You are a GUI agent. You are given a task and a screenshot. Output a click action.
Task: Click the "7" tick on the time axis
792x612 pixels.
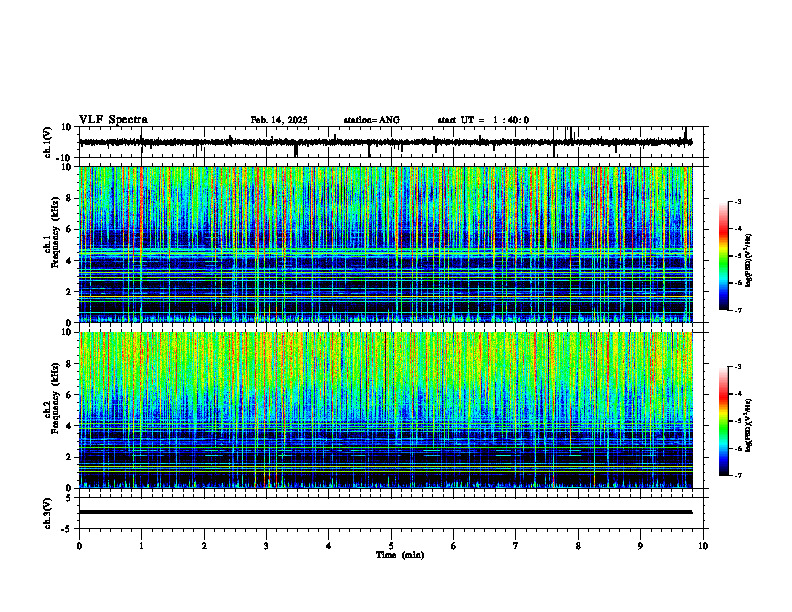click(516, 546)
